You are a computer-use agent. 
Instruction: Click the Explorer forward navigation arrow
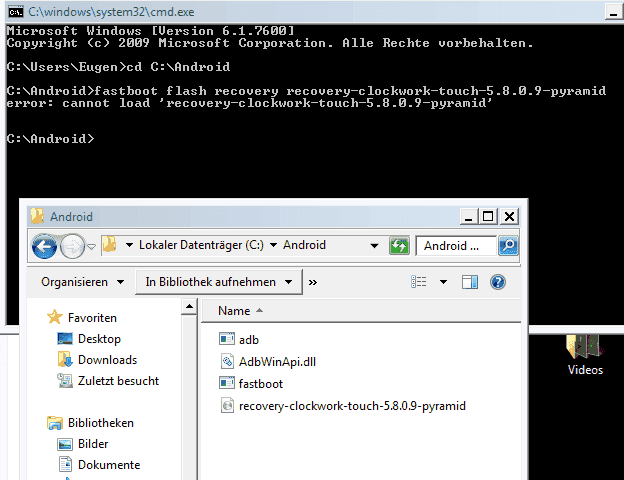(x=72, y=246)
